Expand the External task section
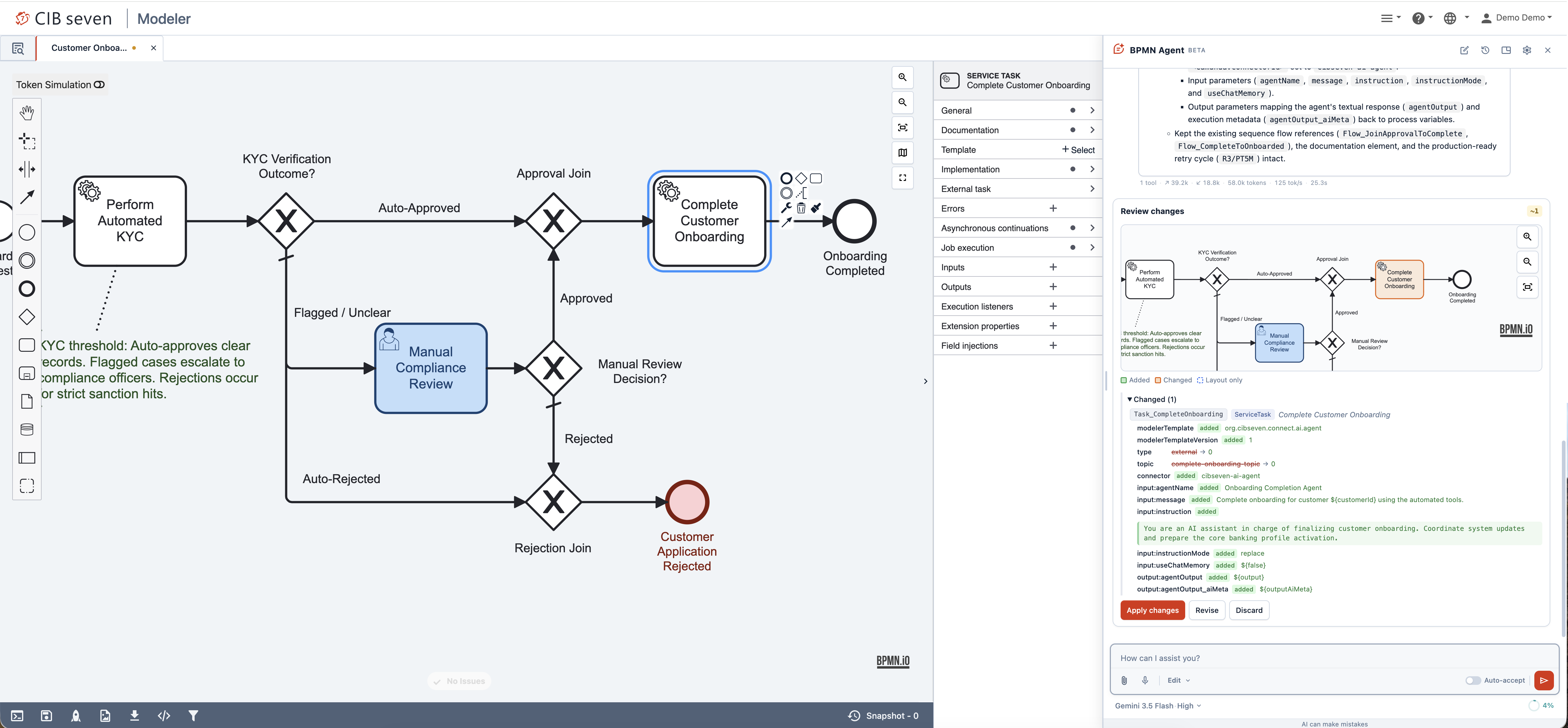1568x728 pixels. (x=1018, y=189)
